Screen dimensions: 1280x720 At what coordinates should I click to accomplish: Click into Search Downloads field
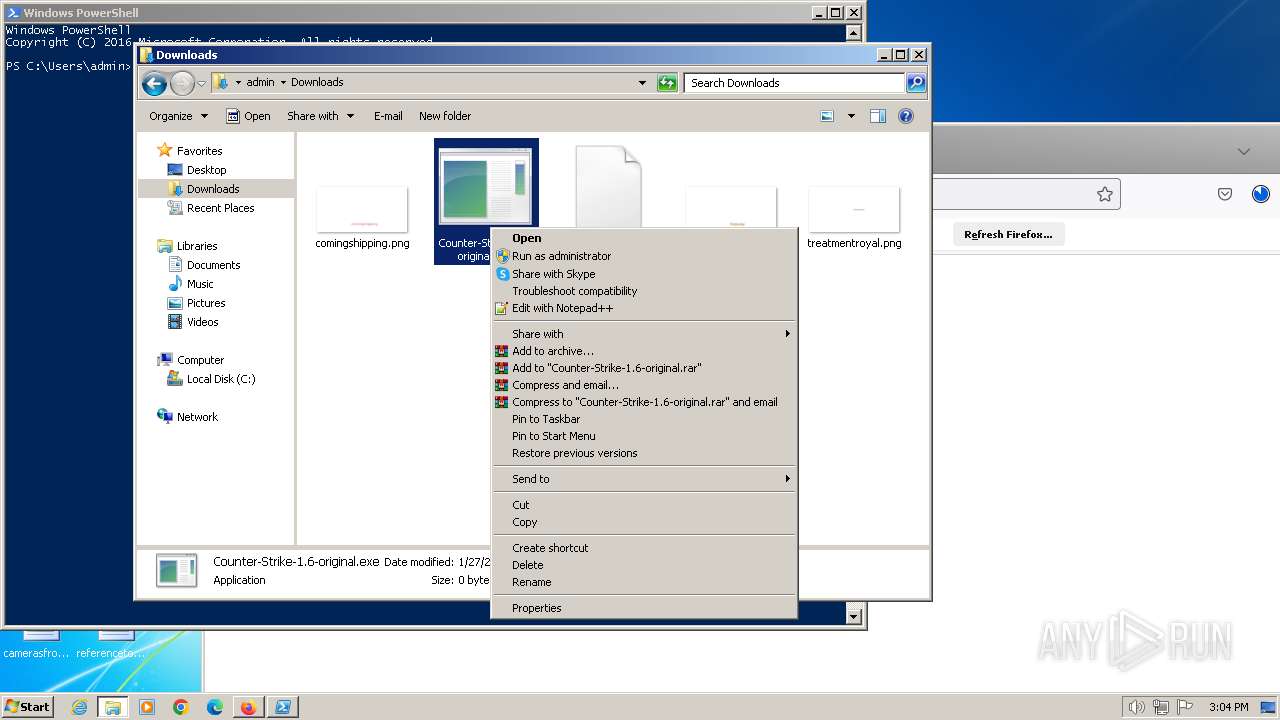click(795, 83)
